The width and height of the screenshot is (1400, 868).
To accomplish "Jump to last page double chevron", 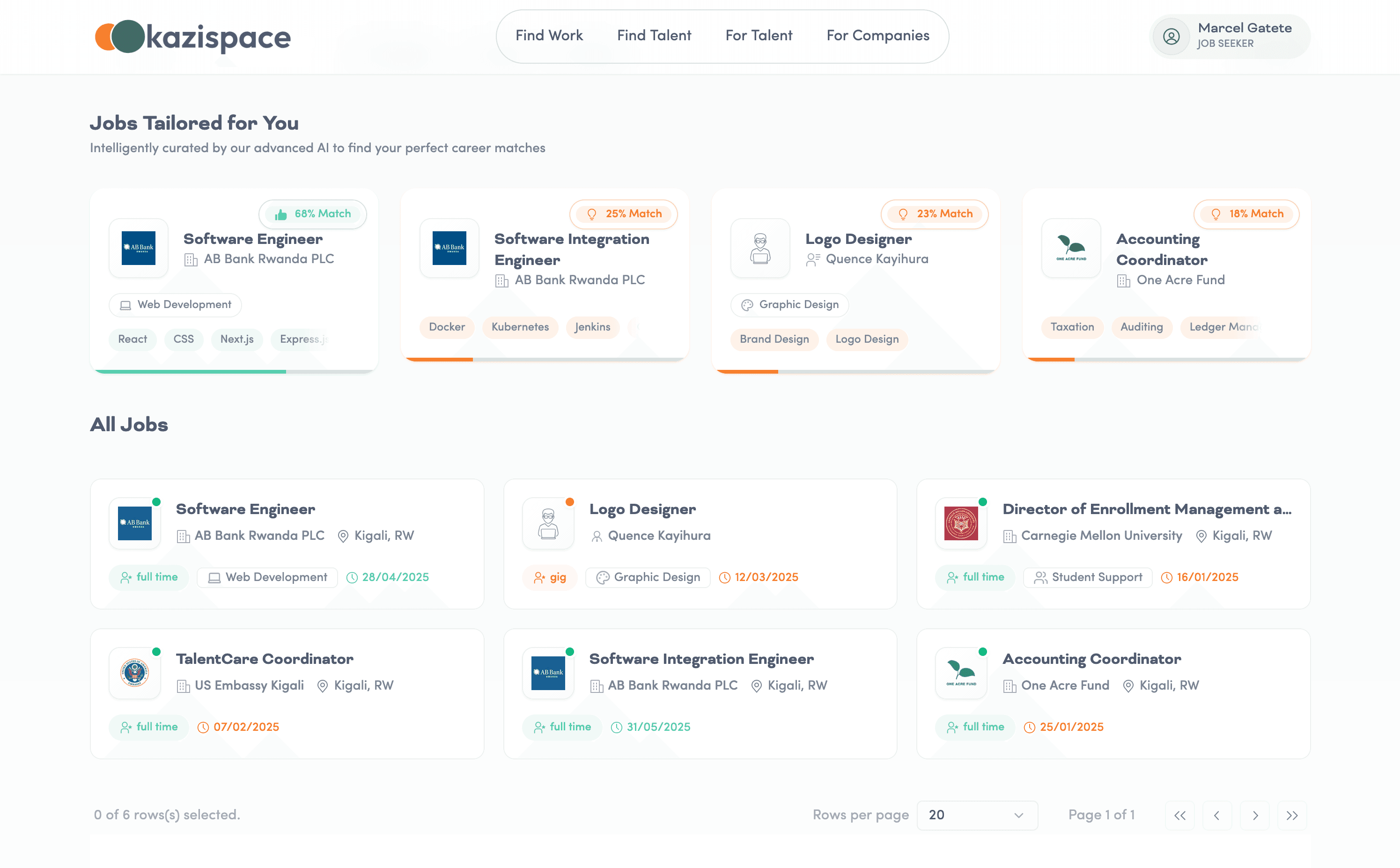I will [x=1291, y=815].
